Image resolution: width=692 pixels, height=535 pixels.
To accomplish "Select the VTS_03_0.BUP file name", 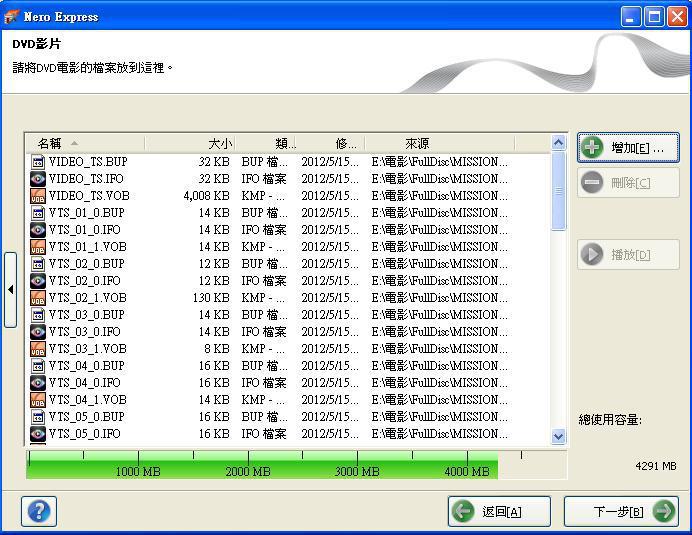I will point(86,315).
